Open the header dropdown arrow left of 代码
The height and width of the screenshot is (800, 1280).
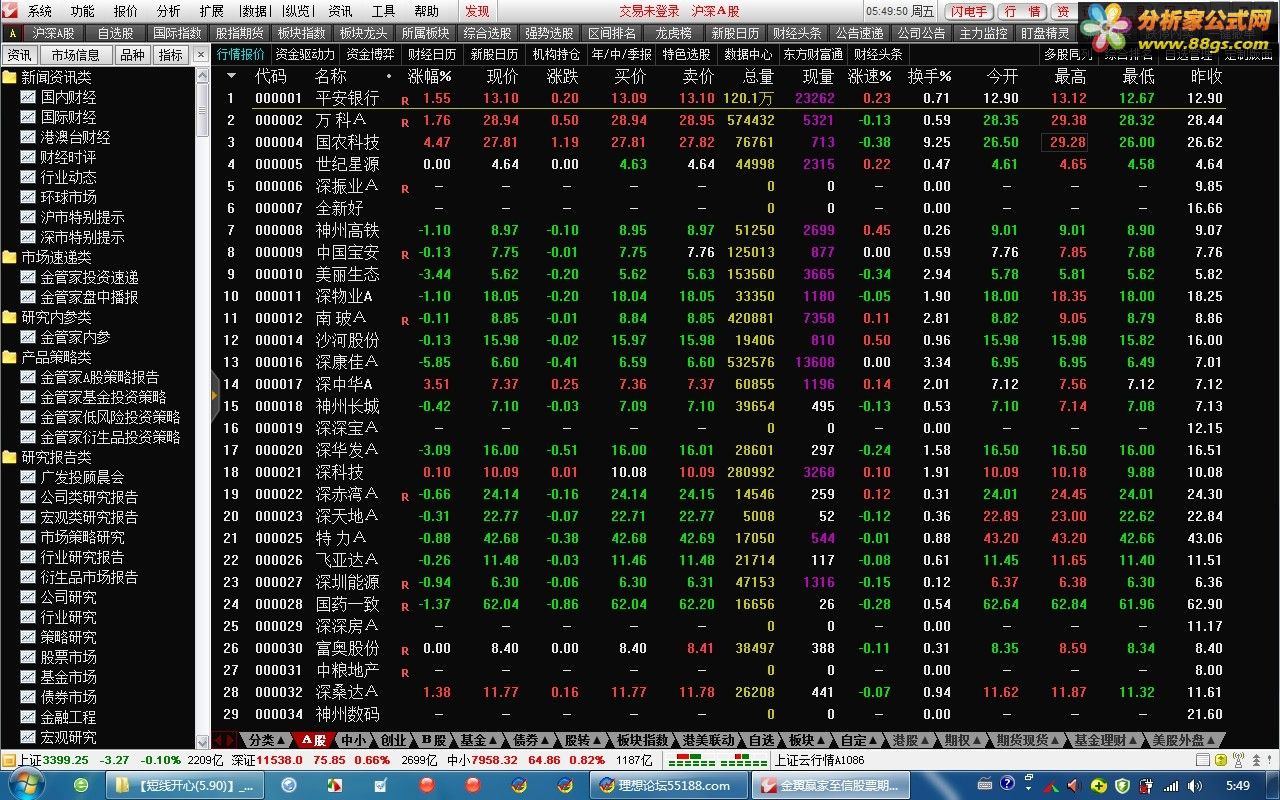[x=232, y=76]
